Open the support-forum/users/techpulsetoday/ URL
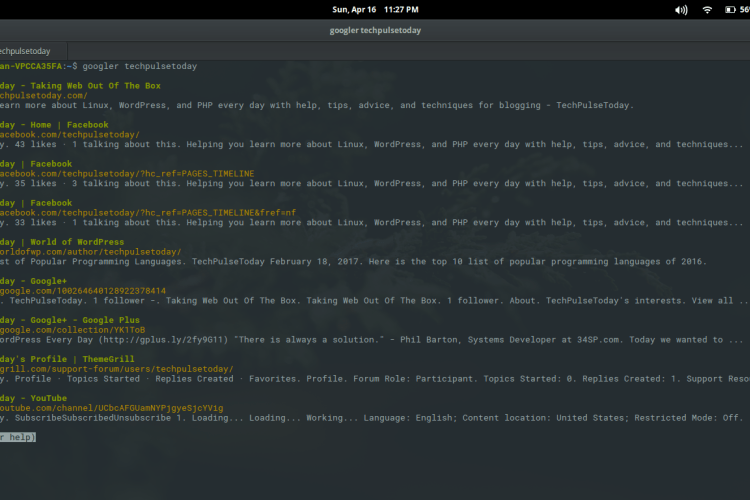This screenshot has height=500, width=750. pos(117,369)
